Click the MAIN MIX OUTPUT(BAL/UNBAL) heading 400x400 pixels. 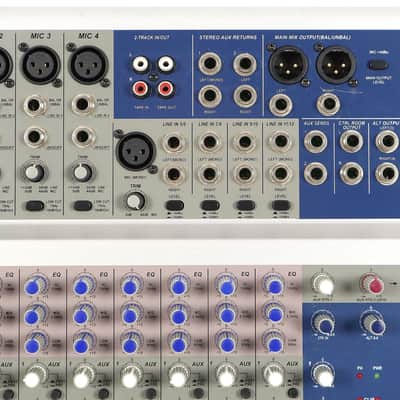tap(313, 37)
